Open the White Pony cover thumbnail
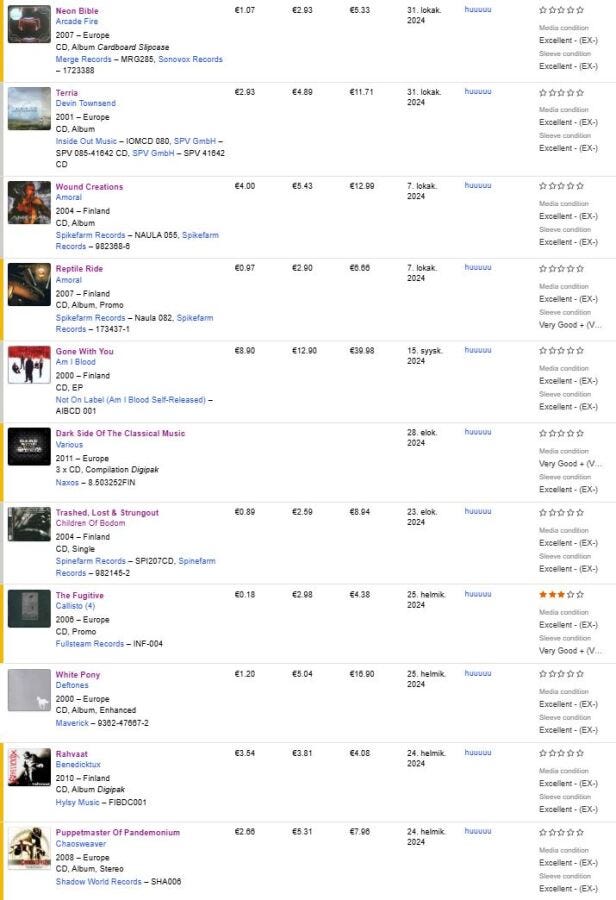 (29, 690)
